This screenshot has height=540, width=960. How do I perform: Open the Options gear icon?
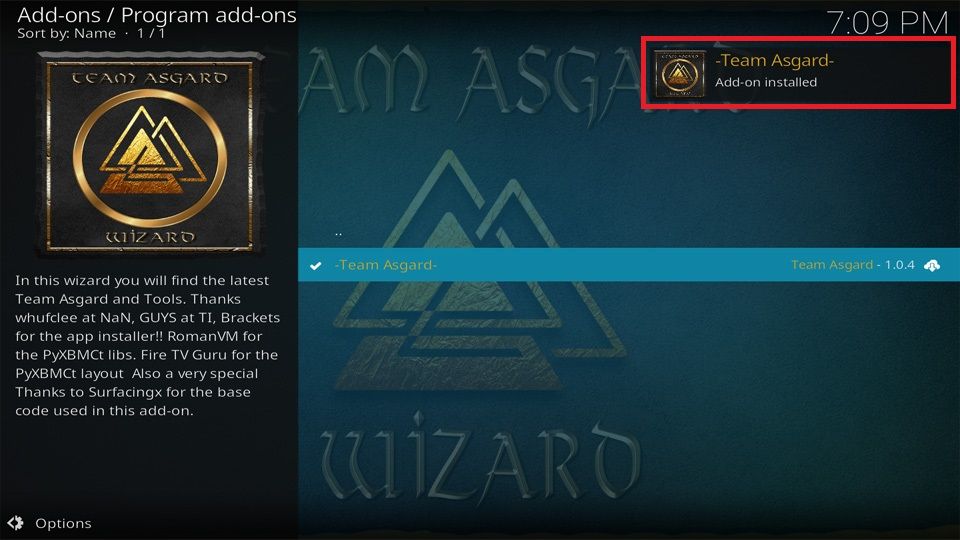pyautogui.click(x=15, y=523)
